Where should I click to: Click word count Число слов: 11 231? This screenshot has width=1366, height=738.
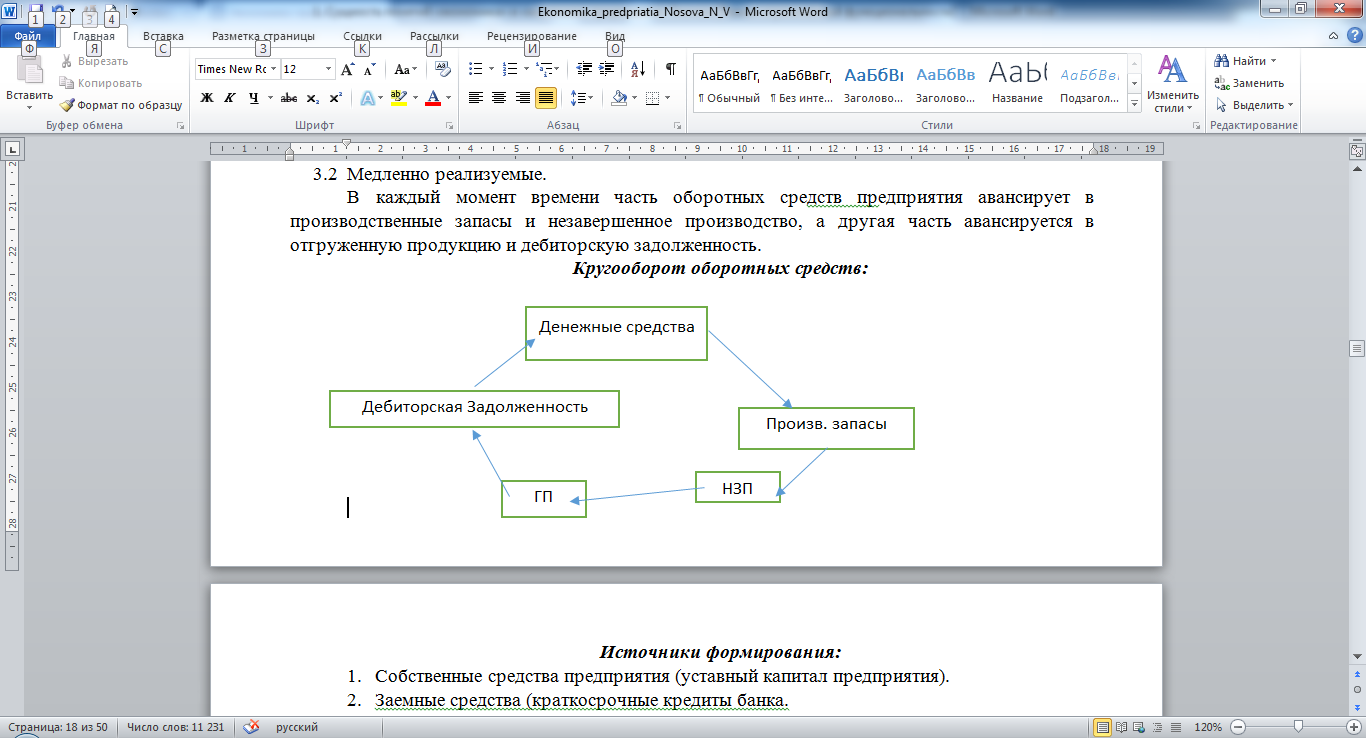[174, 727]
